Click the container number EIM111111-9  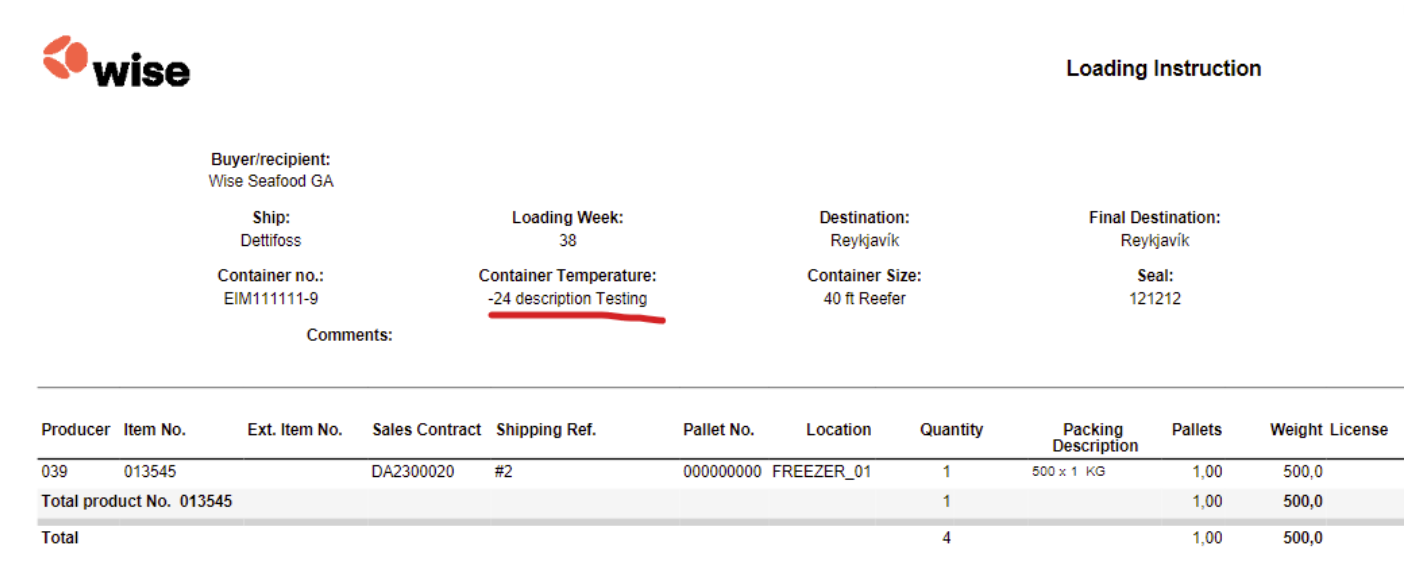(x=271, y=299)
